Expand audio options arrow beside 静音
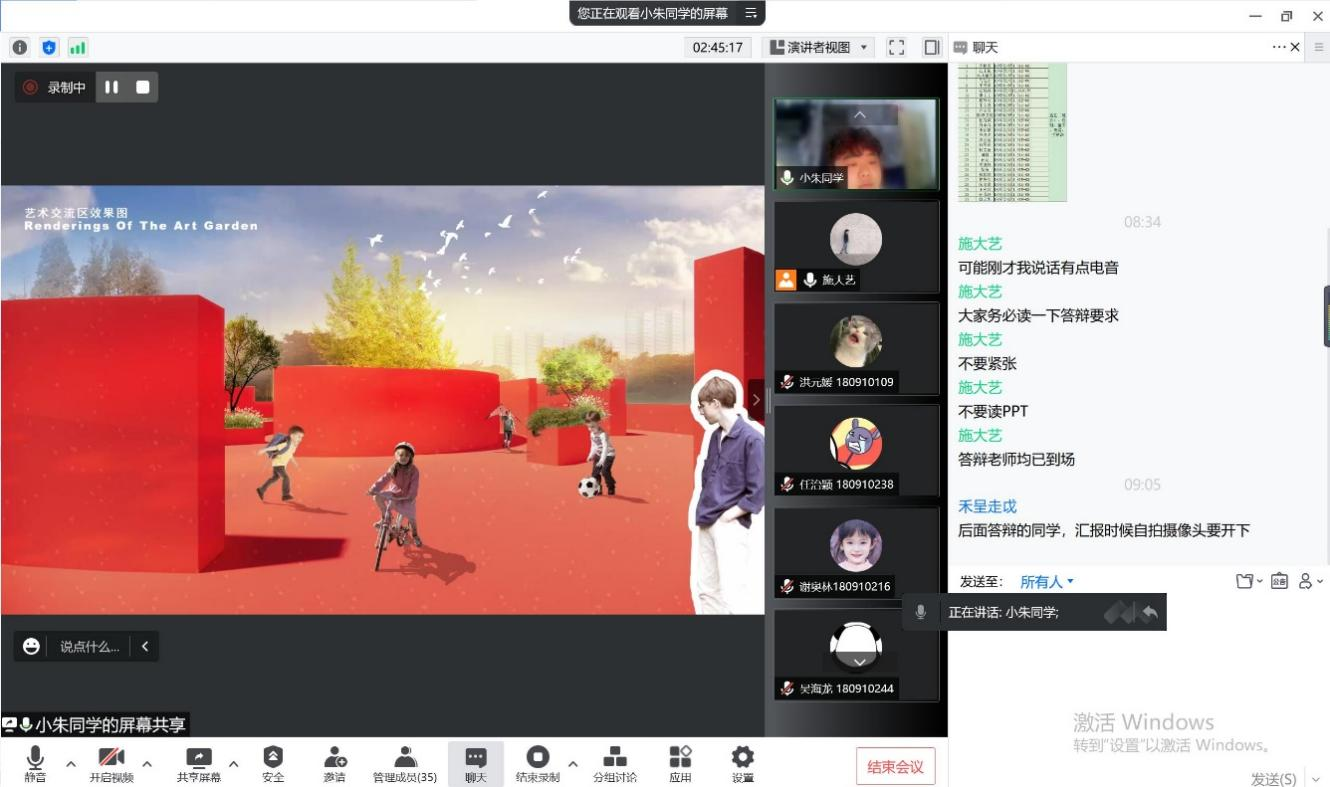This screenshot has height=787, width=1330. (71, 764)
